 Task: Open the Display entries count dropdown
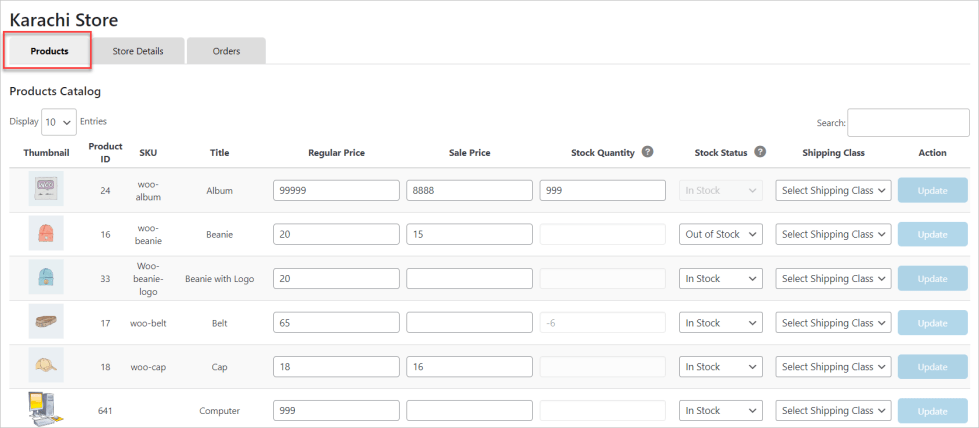coord(59,122)
